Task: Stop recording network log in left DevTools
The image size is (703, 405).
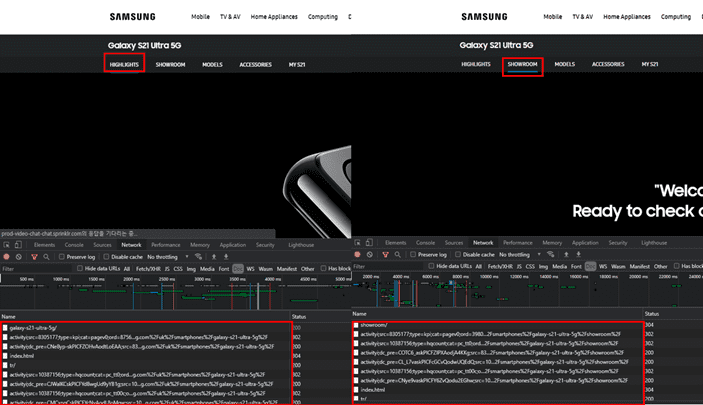Action: click(x=6, y=257)
